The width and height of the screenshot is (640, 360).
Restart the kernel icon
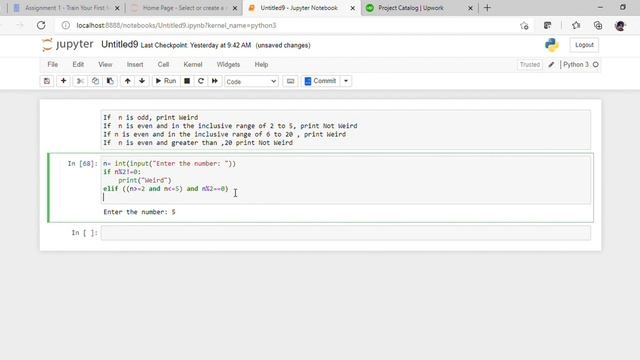pos(200,81)
